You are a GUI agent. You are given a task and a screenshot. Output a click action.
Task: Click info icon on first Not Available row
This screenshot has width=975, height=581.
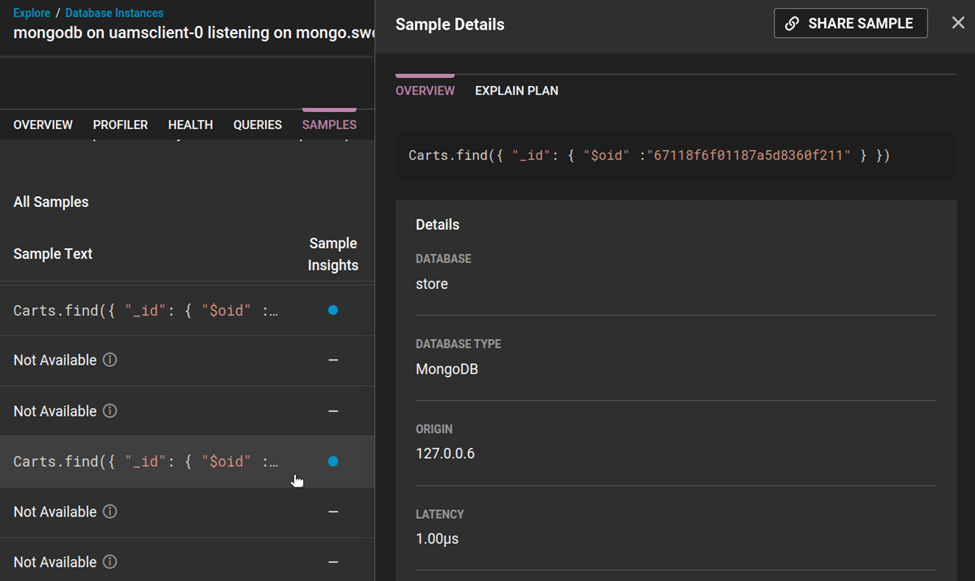click(110, 360)
